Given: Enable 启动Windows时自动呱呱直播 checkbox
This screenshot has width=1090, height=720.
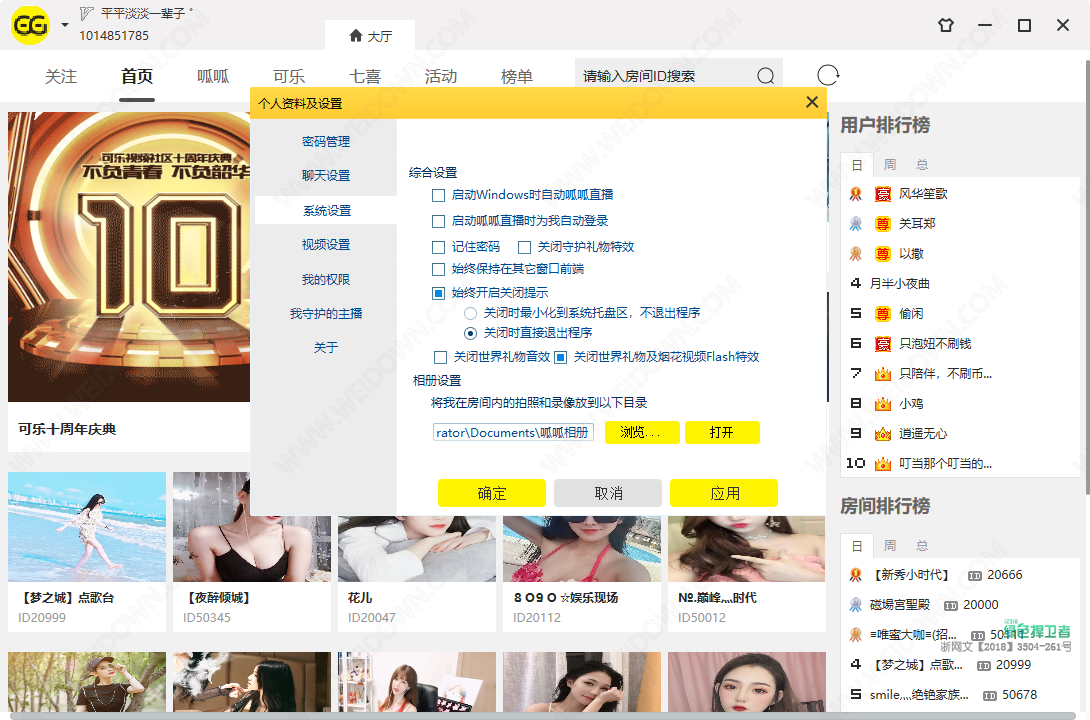Looking at the screenshot, I should click(x=439, y=195).
